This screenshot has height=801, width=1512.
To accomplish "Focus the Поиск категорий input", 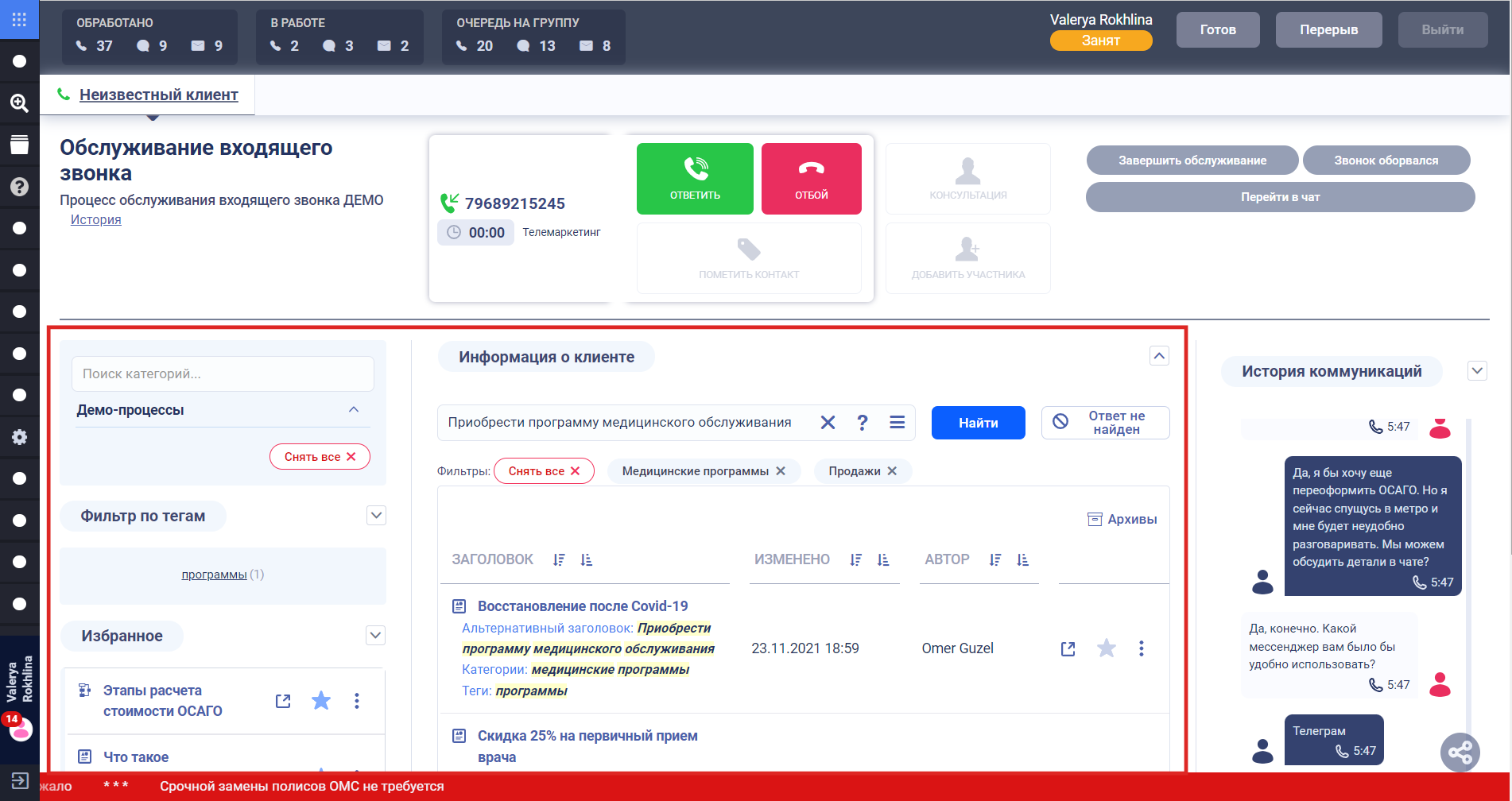I will click(x=223, y=373).
